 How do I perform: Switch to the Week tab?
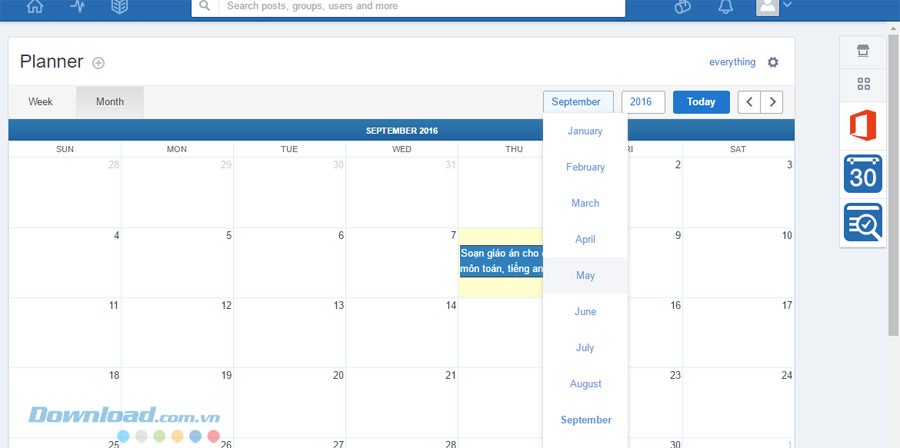41,102
